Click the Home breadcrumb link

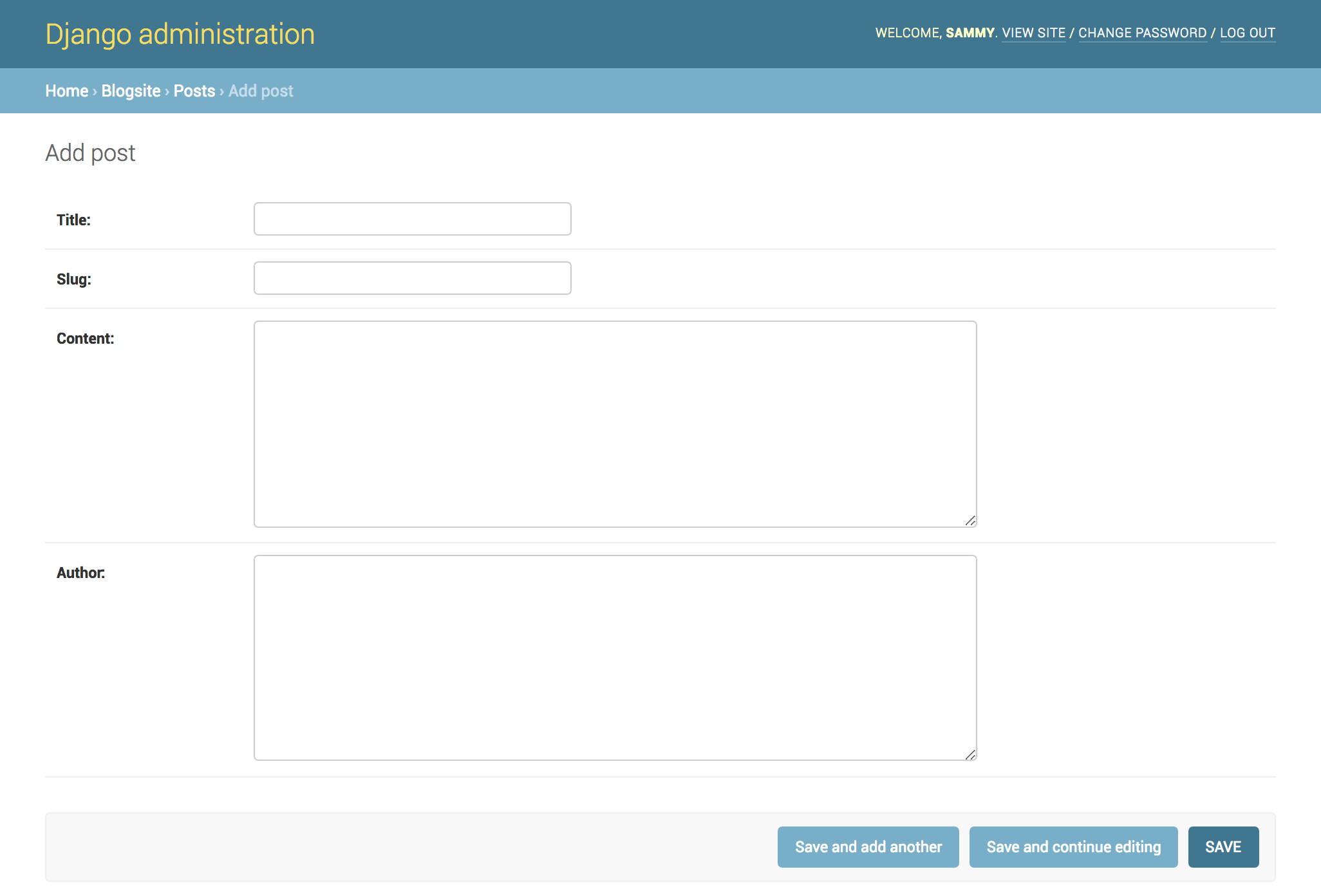(66, 91)
